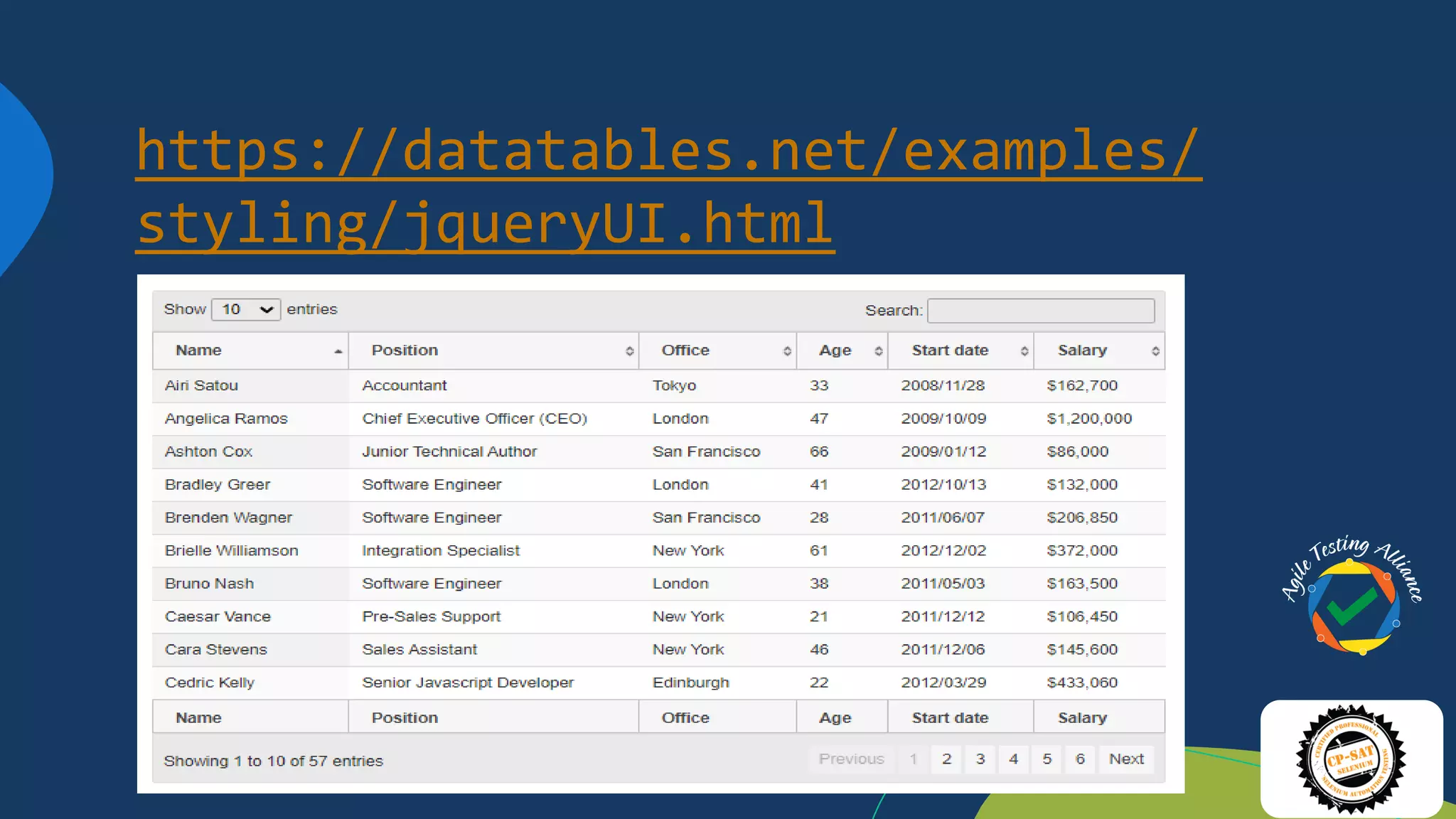Click the Previous pagination button

pos(852,759)
